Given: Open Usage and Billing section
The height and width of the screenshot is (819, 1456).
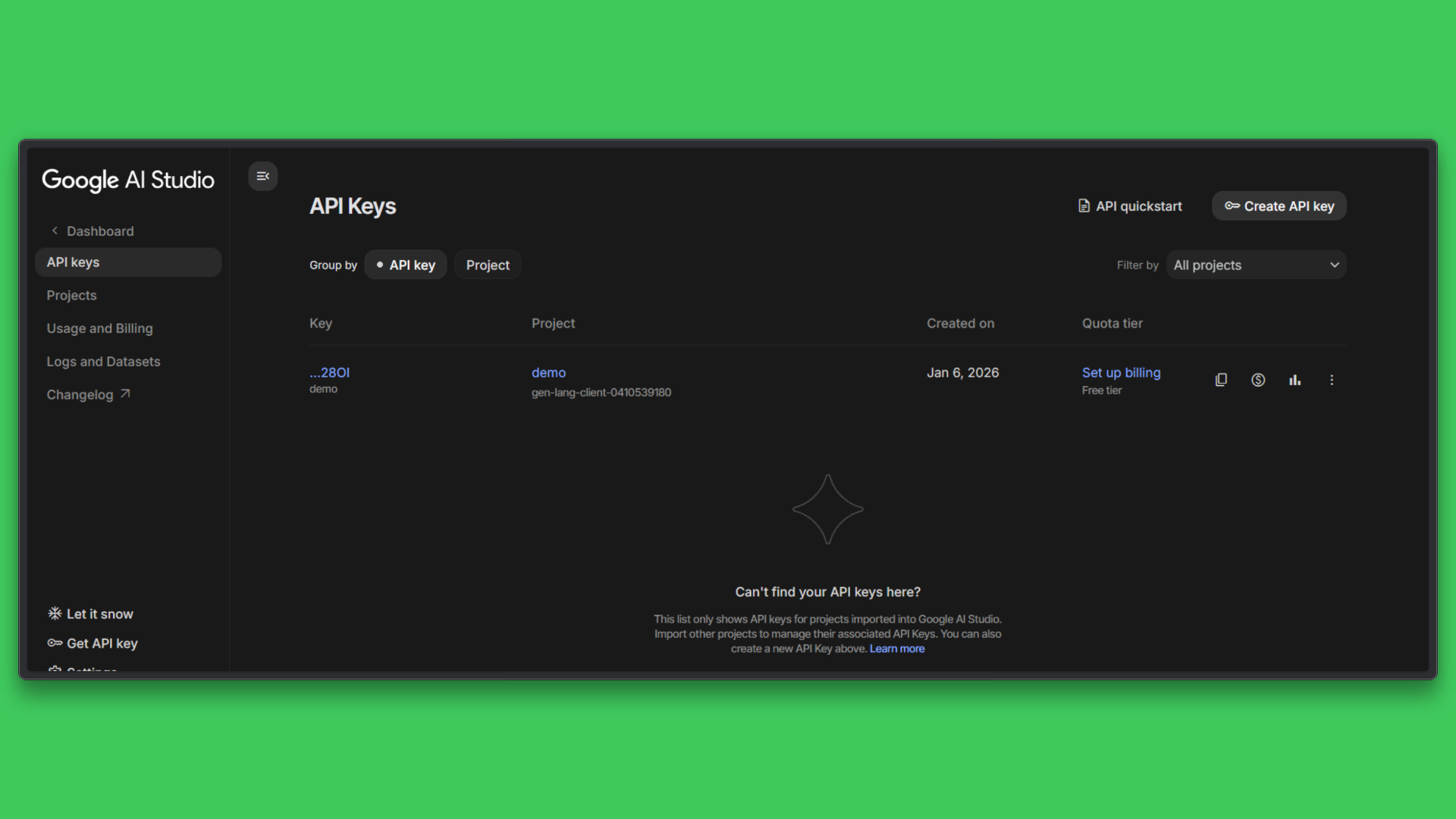Looking at the screenshot, I should tap(99, 328).
